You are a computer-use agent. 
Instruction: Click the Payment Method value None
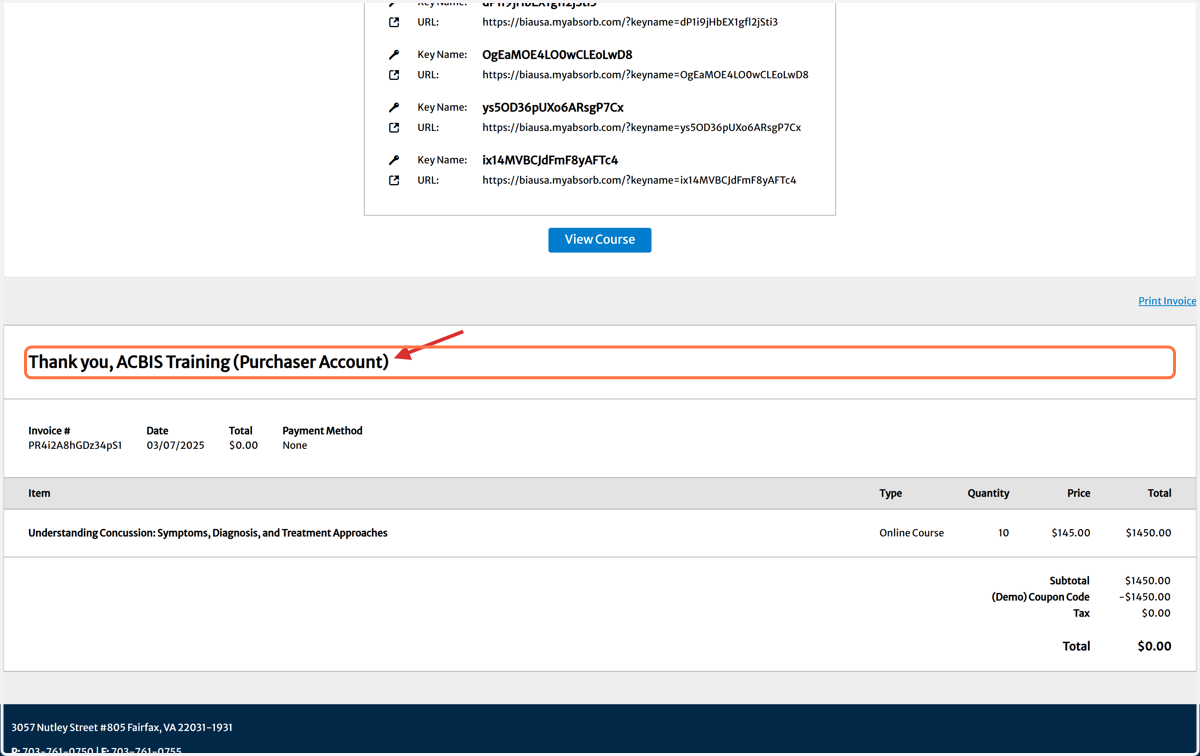click(295, 446)
